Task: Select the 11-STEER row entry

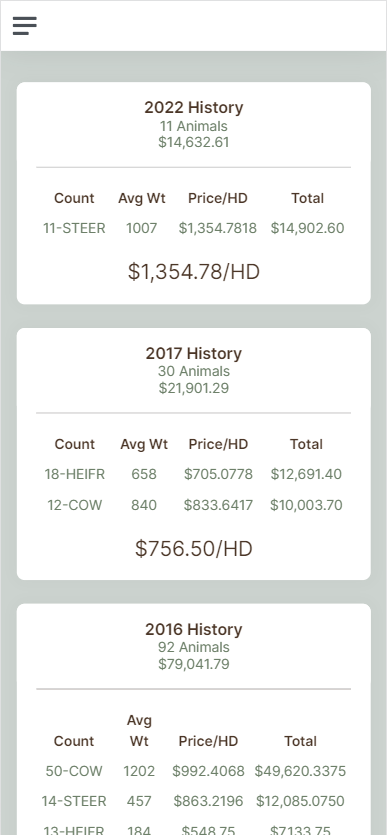Action: point(75,228)
